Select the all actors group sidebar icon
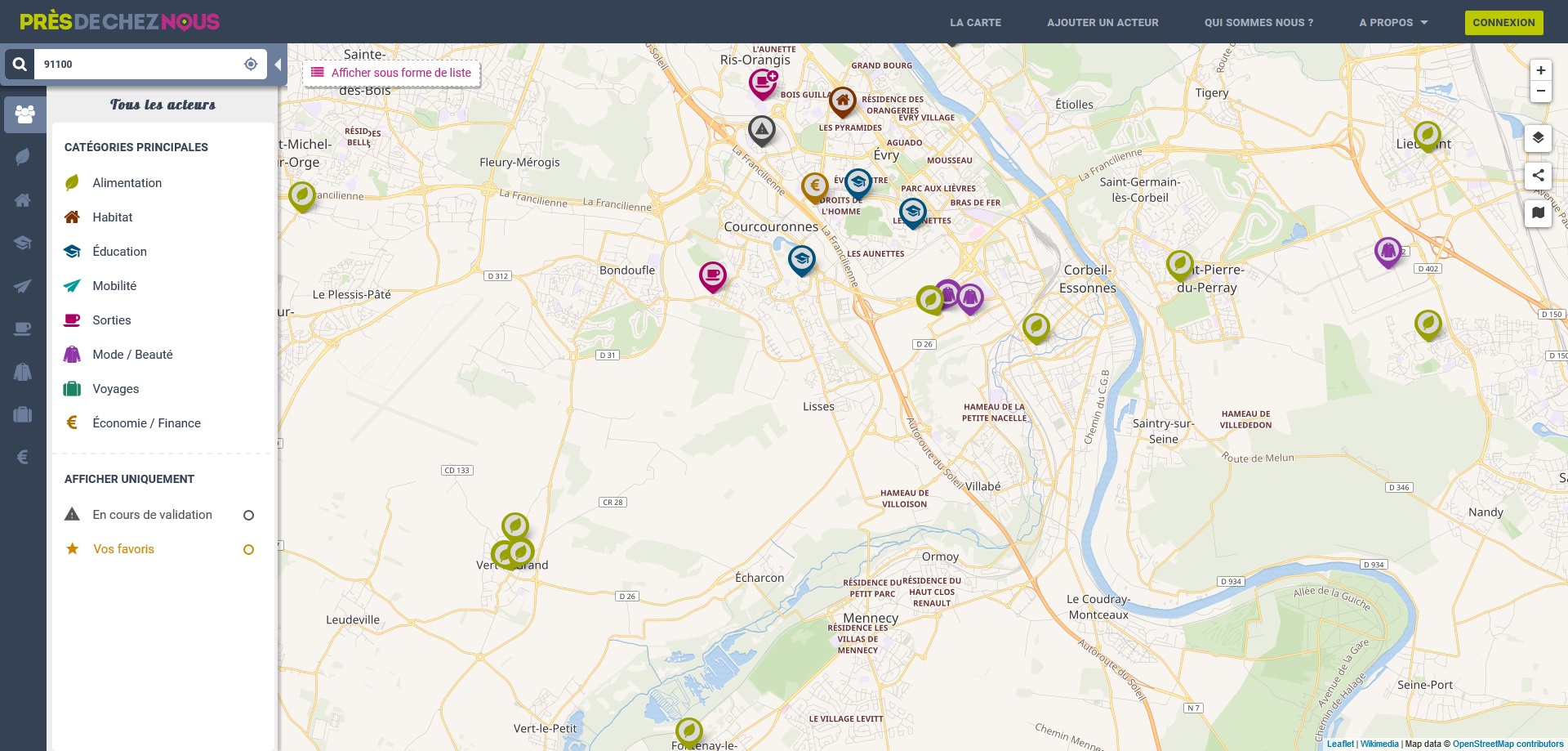Viewport: 1568px width, 751px height. [24, 114]
